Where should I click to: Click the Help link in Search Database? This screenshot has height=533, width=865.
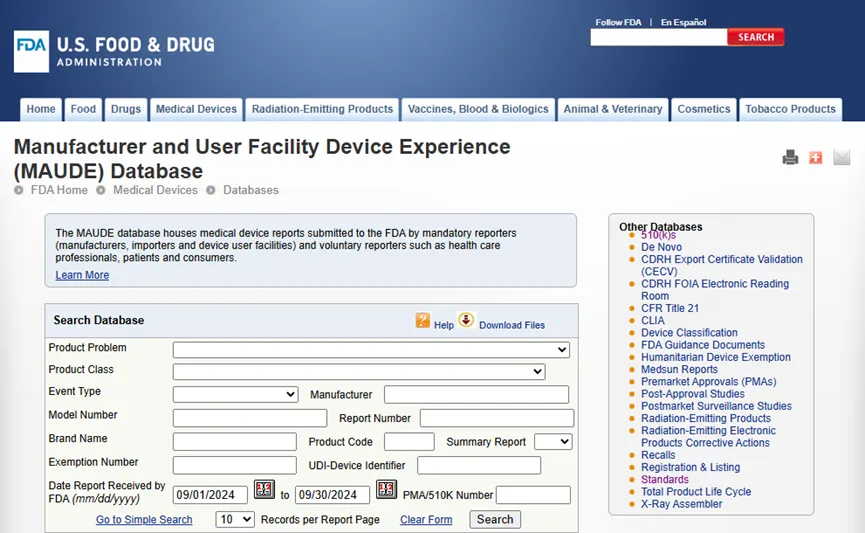pyautogui.click(x=444, y=325)
